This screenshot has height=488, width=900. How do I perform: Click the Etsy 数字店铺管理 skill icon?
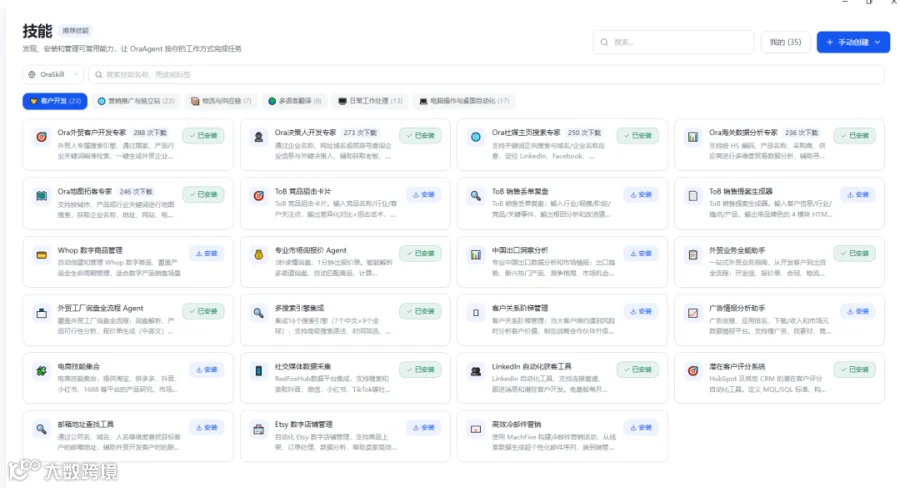coord(259,429)
